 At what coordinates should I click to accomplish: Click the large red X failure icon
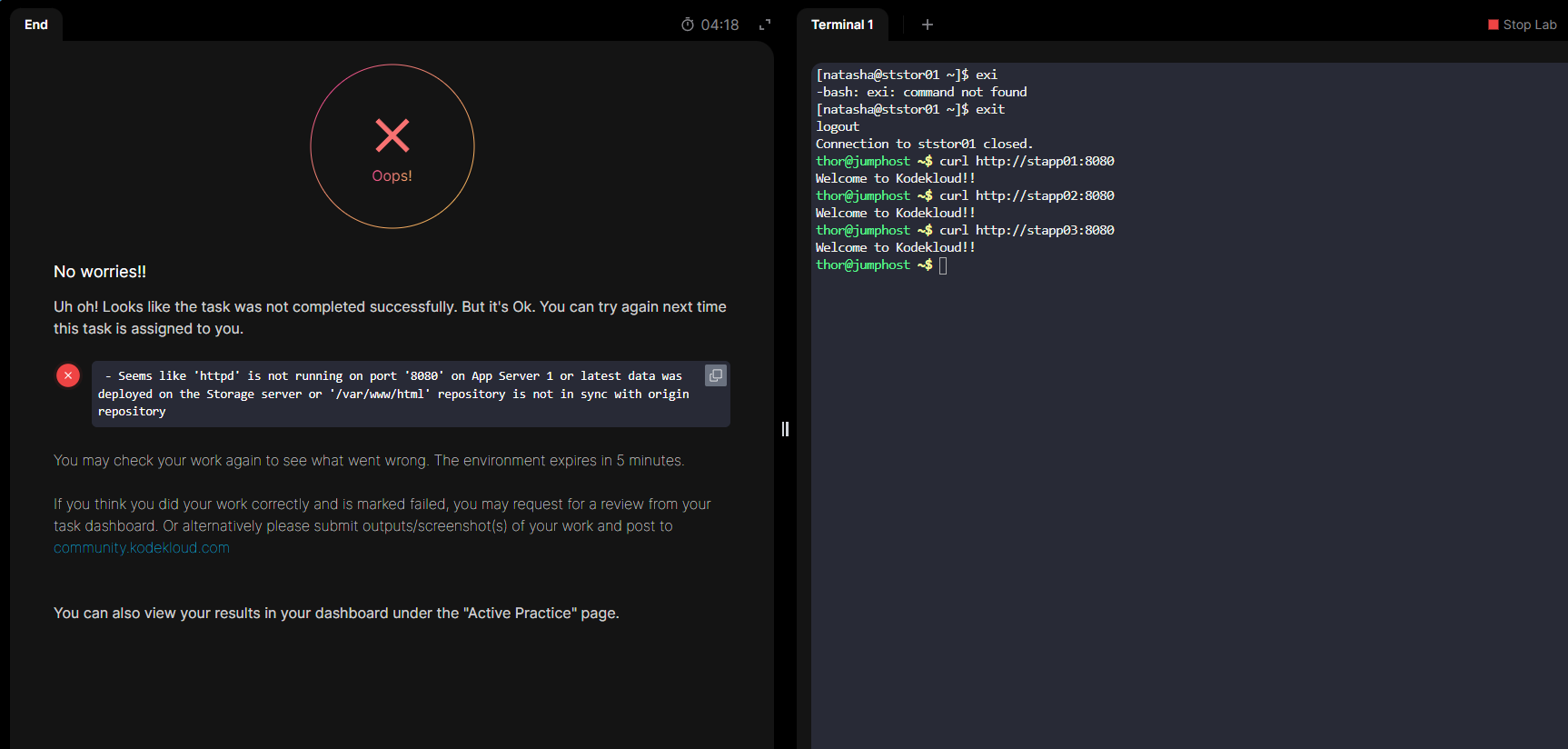click(392, 135)
